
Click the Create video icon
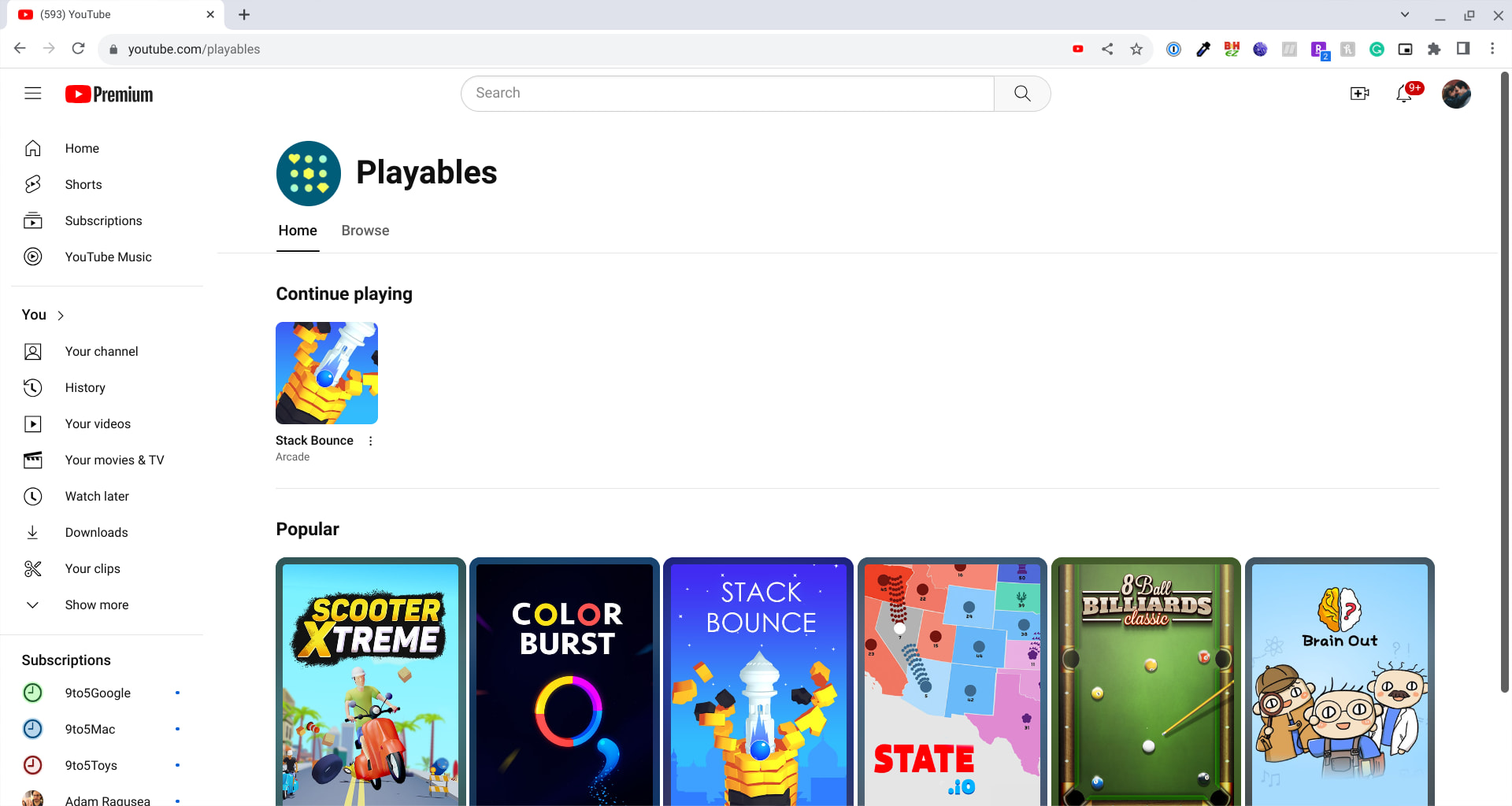point(1360,94)
